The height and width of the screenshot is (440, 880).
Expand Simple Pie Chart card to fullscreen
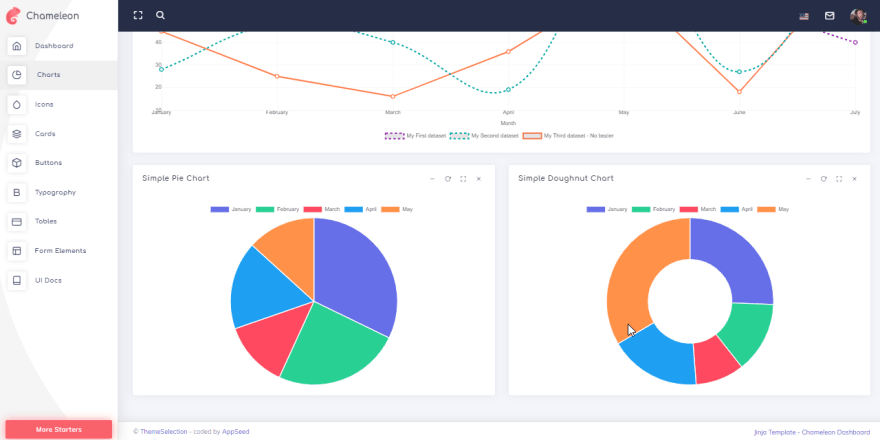[463, 179]
